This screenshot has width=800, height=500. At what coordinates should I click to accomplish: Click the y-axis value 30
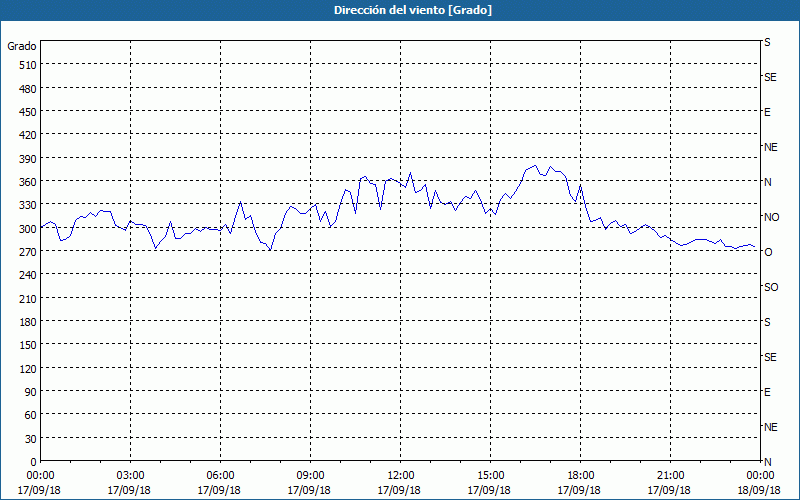tap(31, 439)
